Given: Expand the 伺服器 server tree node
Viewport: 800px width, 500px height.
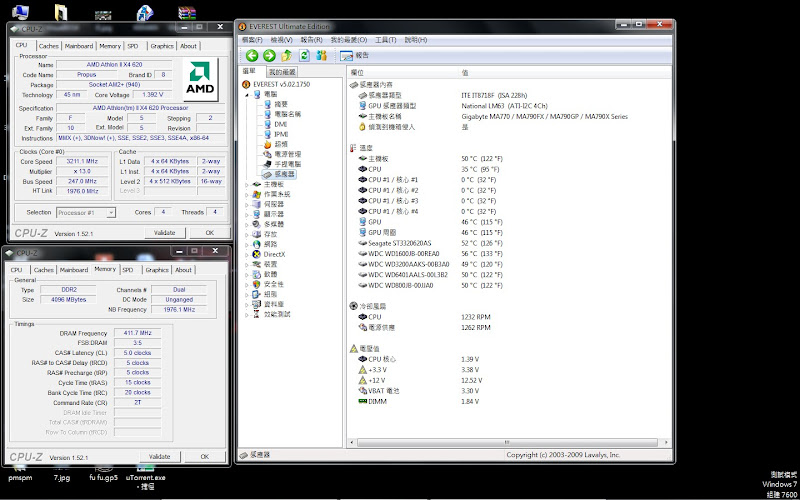Looking at the screenshot, I should 247,204.
